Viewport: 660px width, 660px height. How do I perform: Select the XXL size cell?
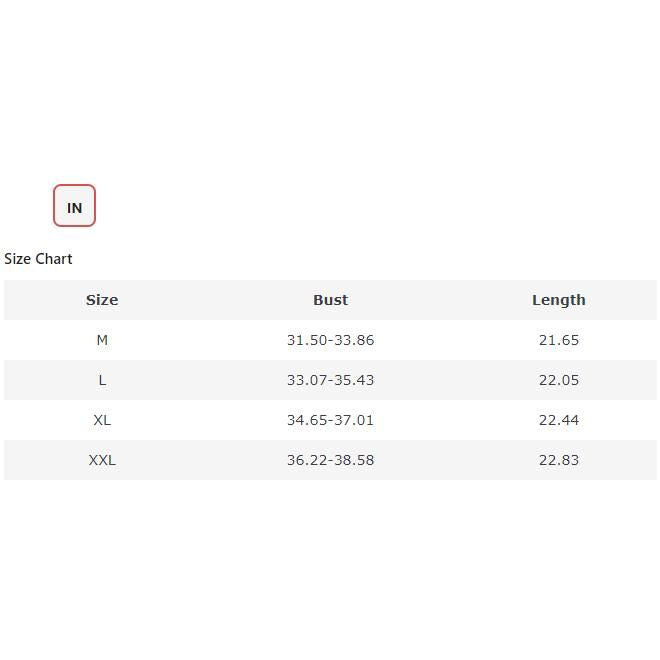point(102,460)
